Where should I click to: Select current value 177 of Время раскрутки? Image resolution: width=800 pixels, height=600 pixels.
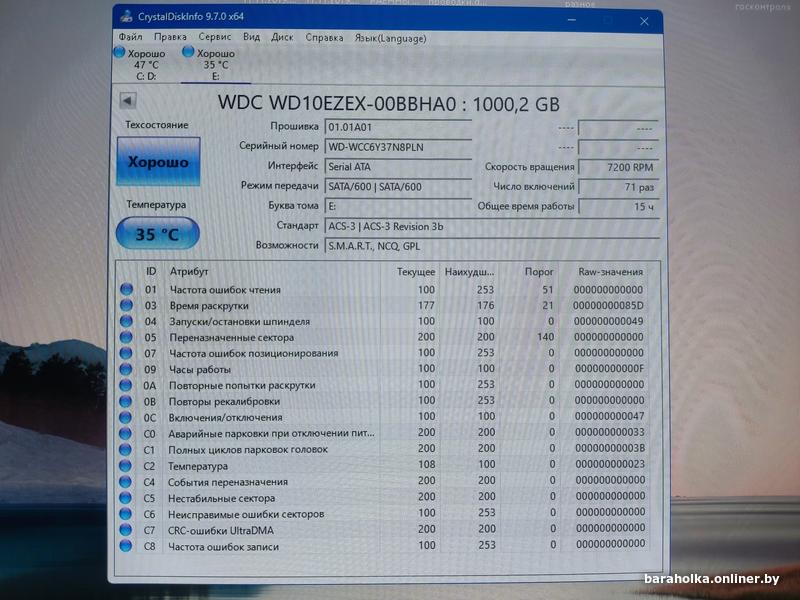(x=426, y=305)
